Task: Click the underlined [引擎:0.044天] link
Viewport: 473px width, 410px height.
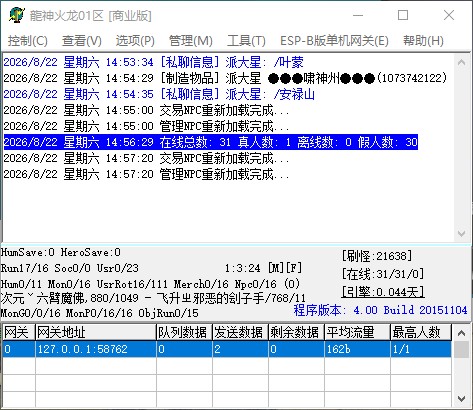Action: (383, 292)
